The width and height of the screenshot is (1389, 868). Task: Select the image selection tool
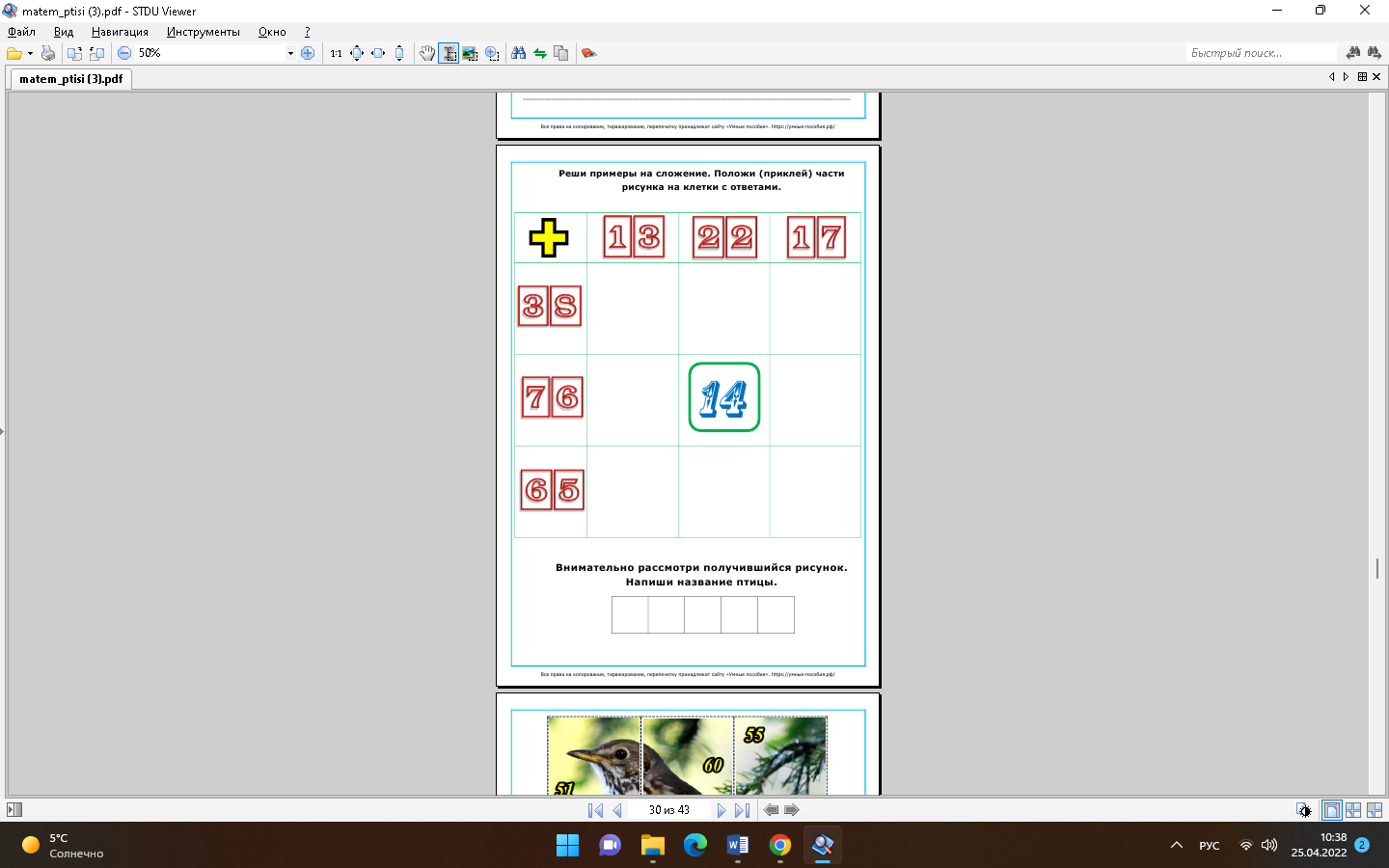[470, 53]
